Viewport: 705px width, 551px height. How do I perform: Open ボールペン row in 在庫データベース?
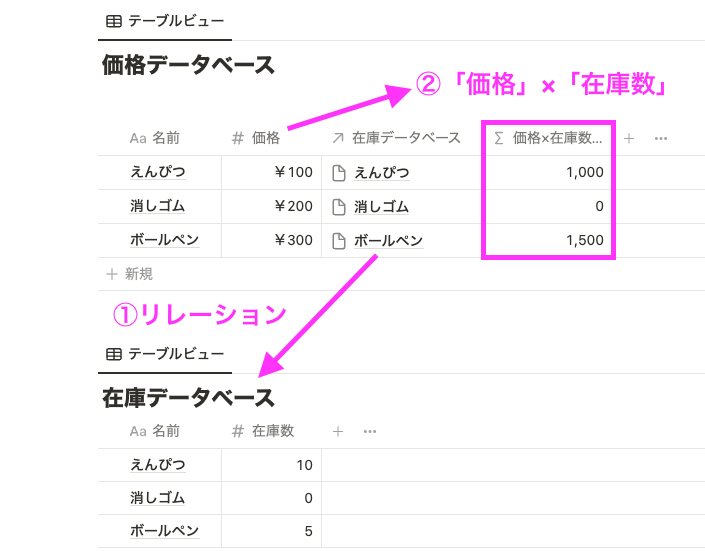tap(165, 531)
